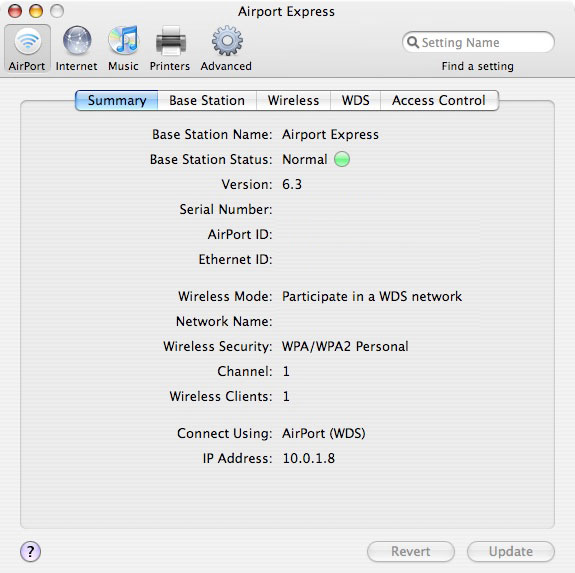Image resolution: width=575 pixels, height=573 pixels.
Task: Click the Update button
Action: (x=511, y=551)
